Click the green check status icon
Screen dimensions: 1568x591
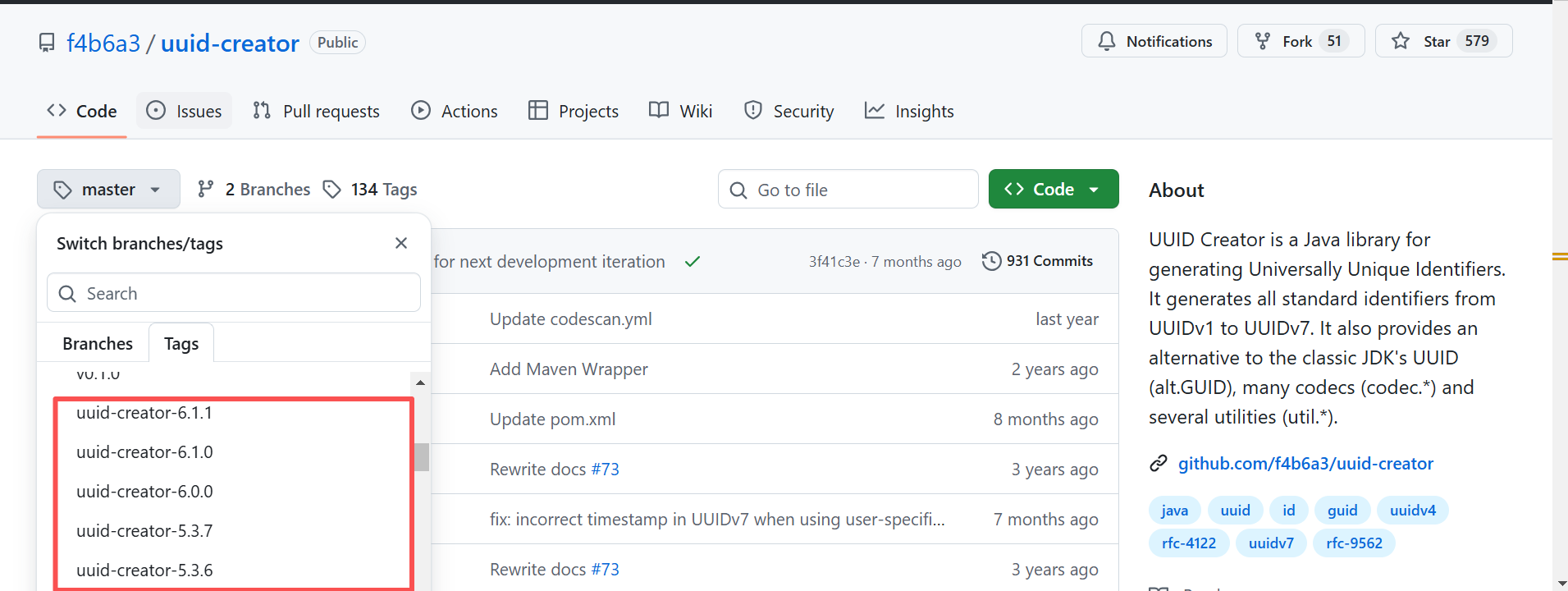coord(693,262)
